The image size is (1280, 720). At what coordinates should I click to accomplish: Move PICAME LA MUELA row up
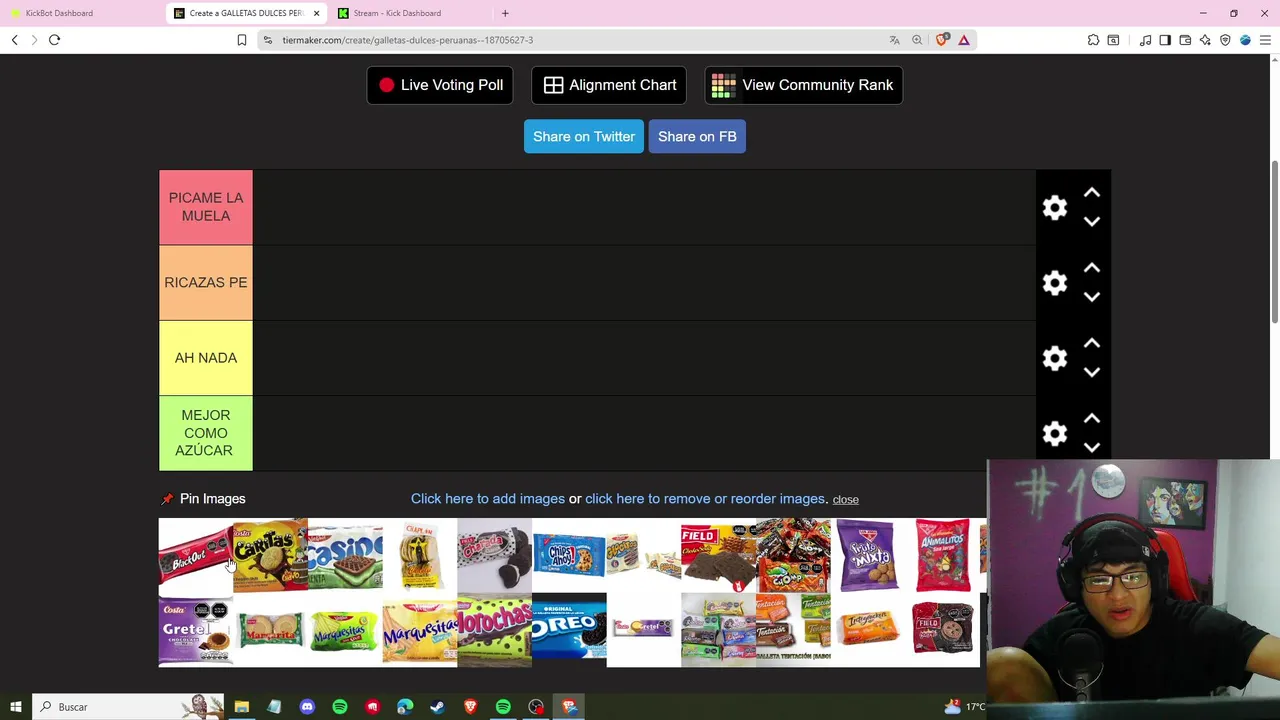tap(1092, 193)
